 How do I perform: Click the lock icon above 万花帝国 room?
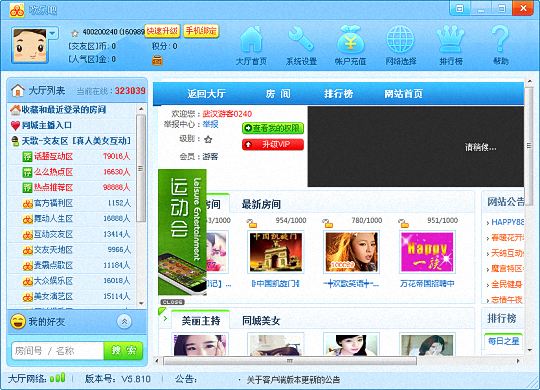click(x=403, y=223)
